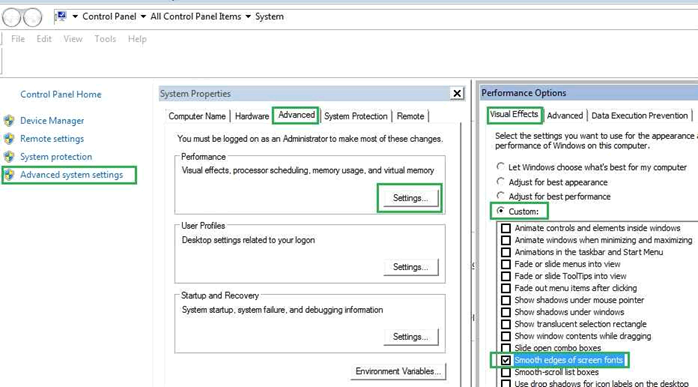Screen dimensions: 698x387
Task: Select Adjust for best performance option
Action: (553, 196)
